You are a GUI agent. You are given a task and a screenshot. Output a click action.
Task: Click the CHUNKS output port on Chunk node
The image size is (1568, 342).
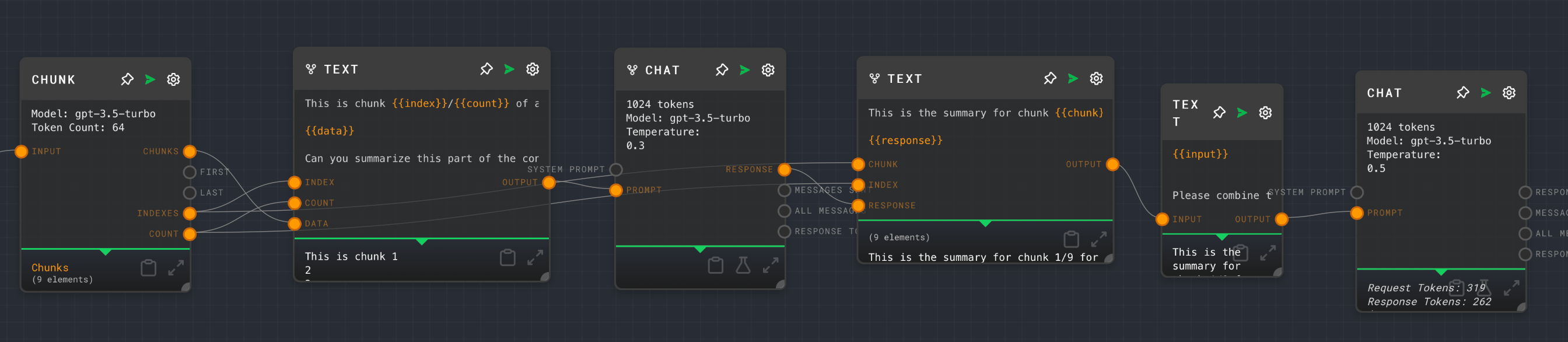[x=190, y=152]
